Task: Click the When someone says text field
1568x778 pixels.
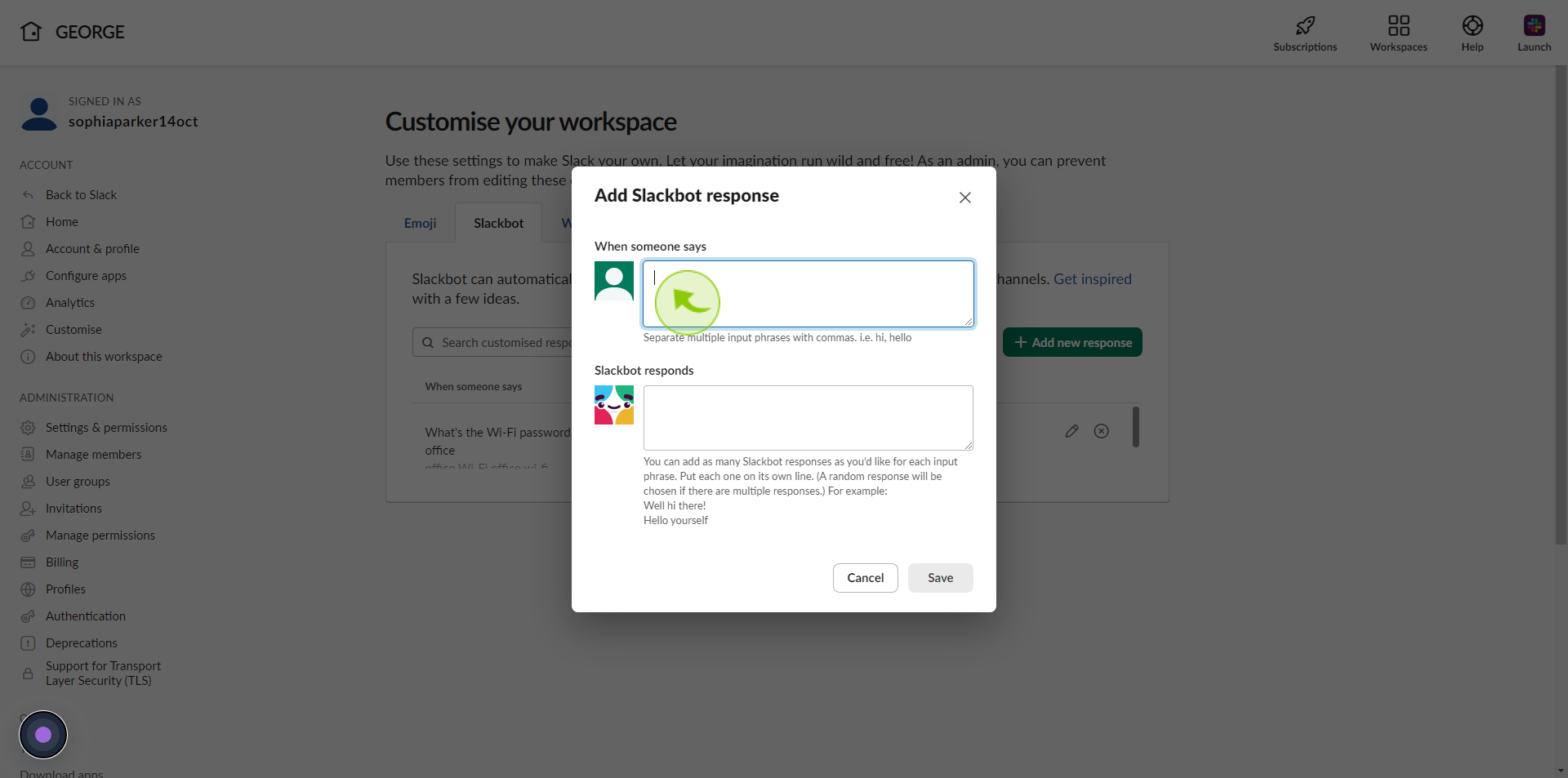Action: (808, 294)
